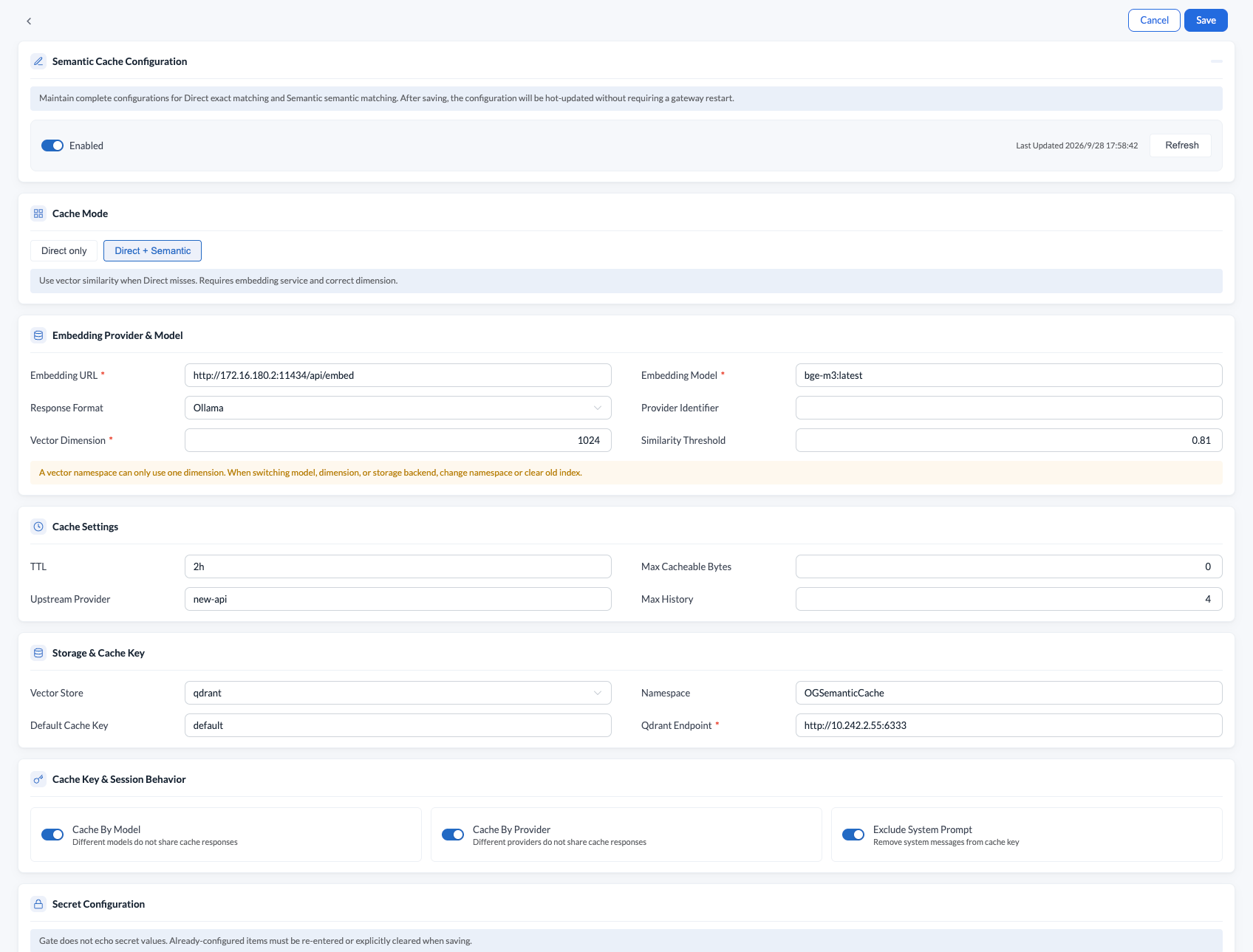Open the Vector Store dropdown showing qdrant
The image size is (1253, 952).
(398, 693)
